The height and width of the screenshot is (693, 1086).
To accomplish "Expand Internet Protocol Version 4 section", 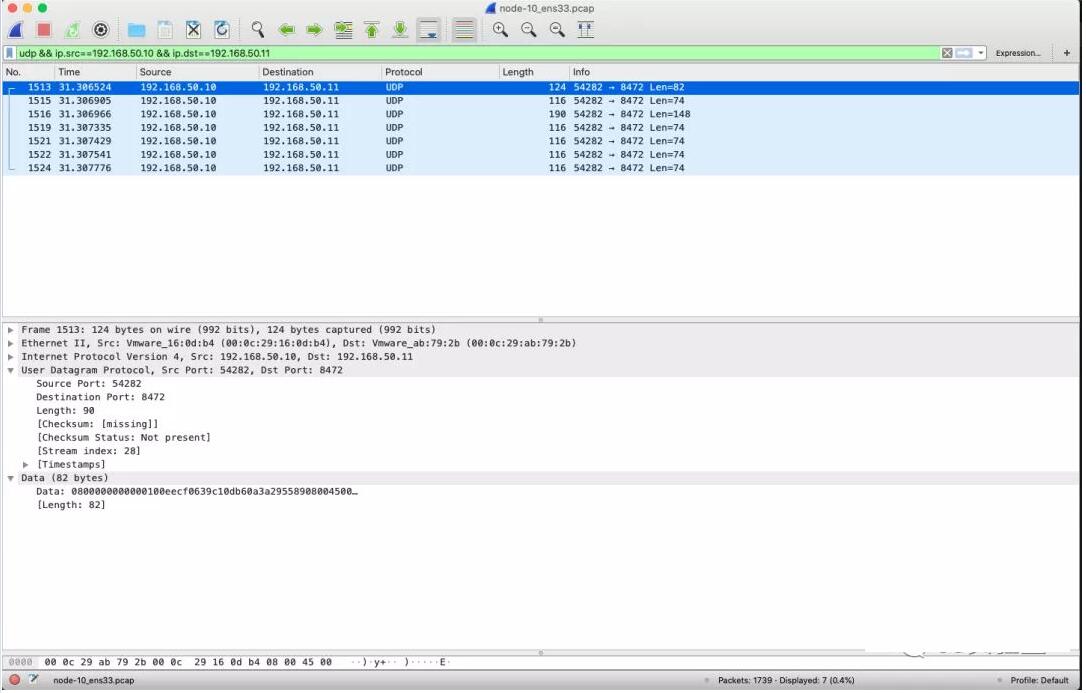I will 10,357.
